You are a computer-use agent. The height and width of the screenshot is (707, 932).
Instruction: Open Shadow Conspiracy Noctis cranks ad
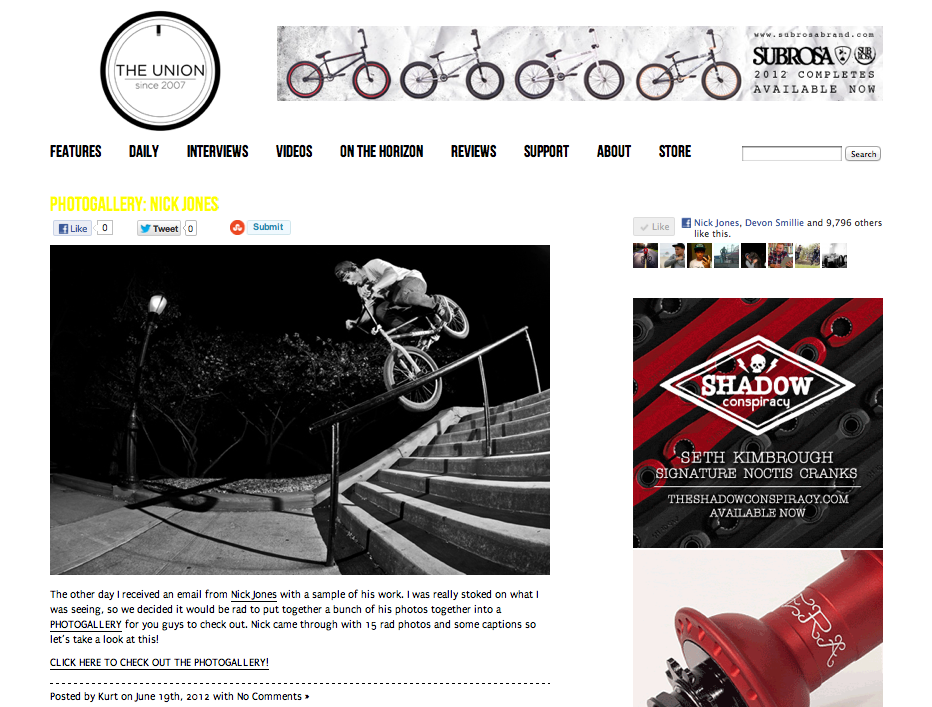click(758, 423)
